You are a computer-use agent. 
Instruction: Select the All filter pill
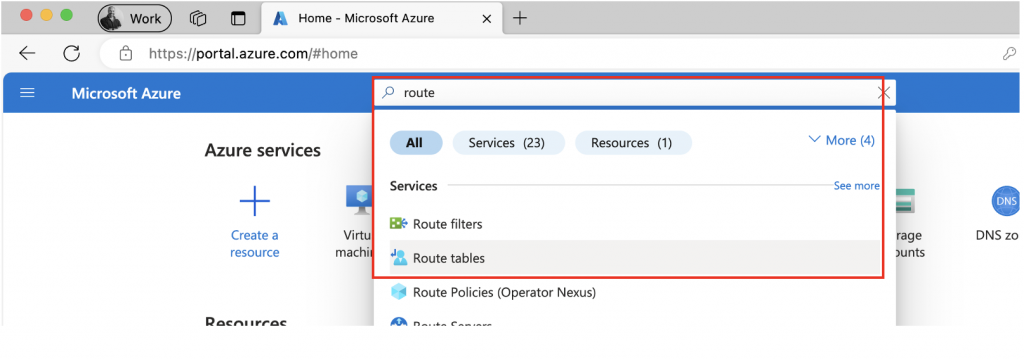click(x=416, y=142)
